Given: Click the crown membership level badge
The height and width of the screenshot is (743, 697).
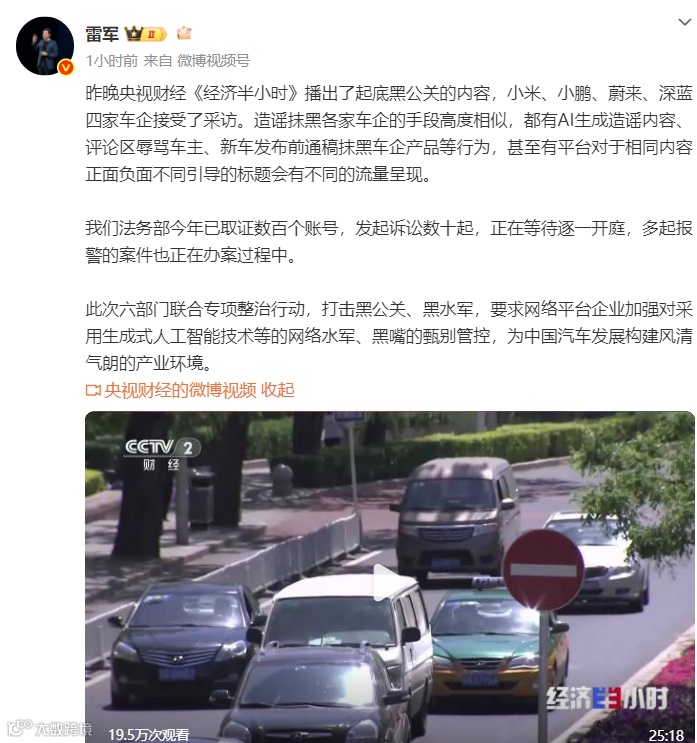Looking at the screenshot, I should (x=145, y=34).
